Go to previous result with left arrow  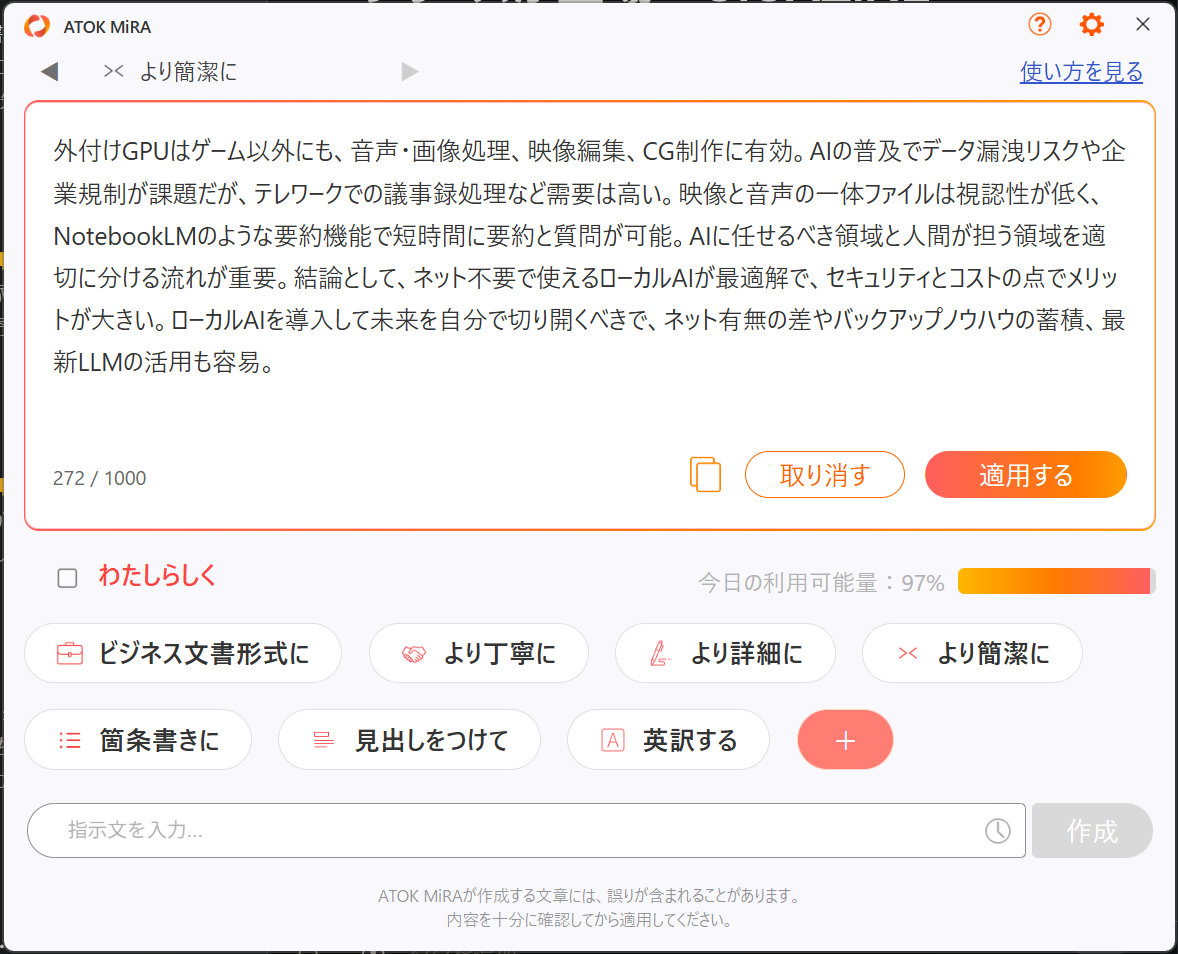coord(49,72)
